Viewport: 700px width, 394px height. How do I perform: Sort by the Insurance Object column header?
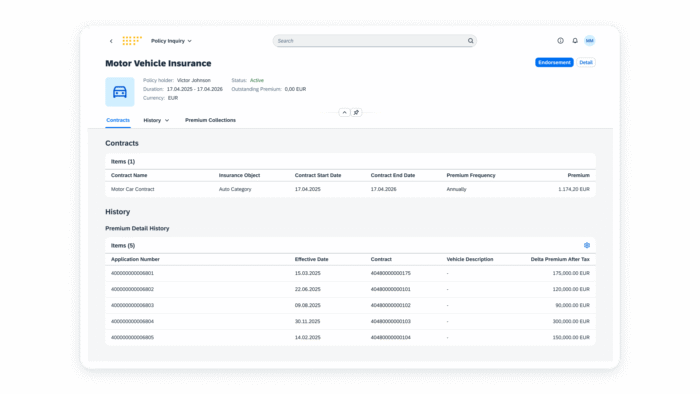[239, 175]
